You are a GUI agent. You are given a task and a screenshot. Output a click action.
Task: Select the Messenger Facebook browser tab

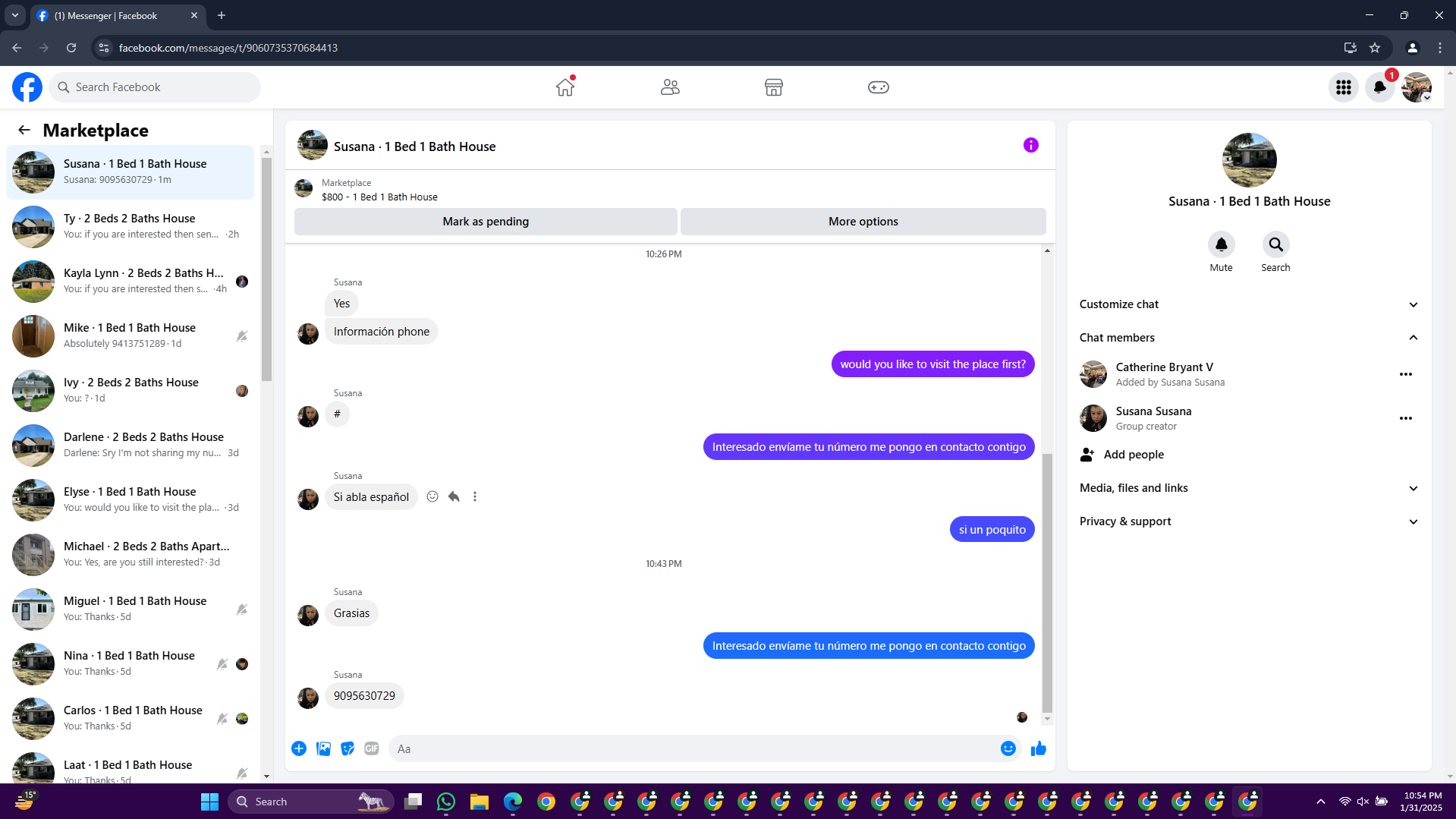point(118,15)
